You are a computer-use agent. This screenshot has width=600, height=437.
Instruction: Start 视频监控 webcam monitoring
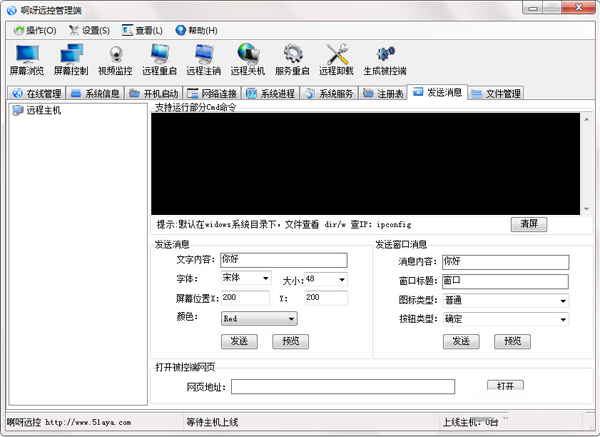pyautogui.click(x=115, y=59)
